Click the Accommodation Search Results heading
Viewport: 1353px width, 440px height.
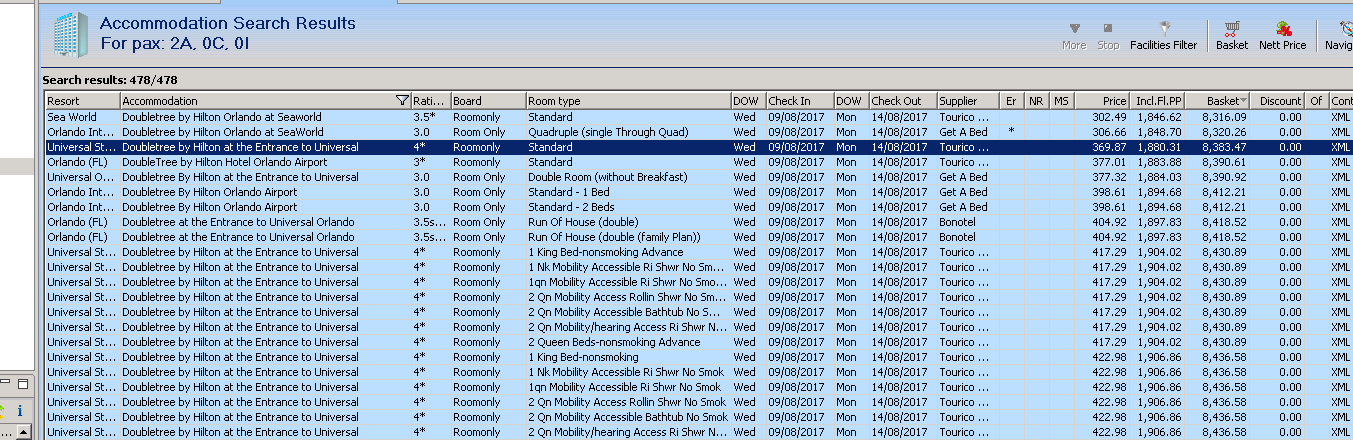228,24
